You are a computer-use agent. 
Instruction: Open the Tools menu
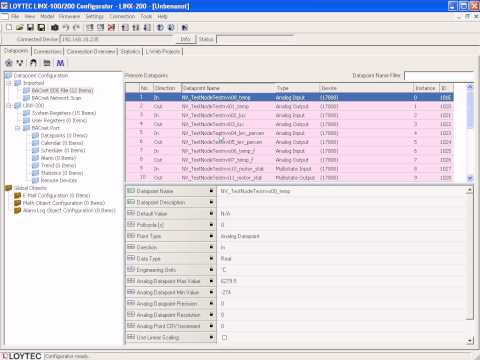coord(146,16)
